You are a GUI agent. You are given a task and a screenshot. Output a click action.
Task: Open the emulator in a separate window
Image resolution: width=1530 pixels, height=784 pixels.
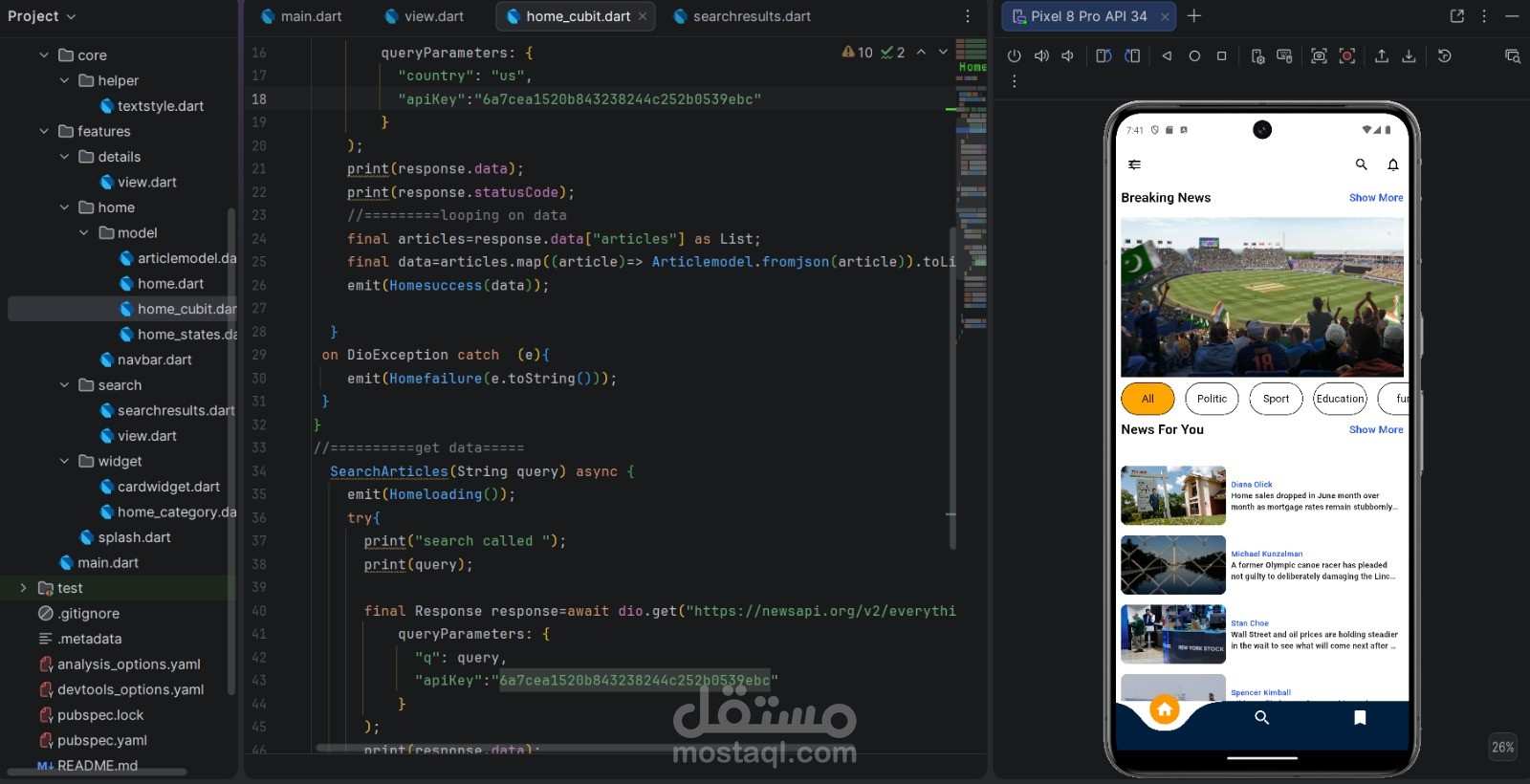tap(1456, 15)
